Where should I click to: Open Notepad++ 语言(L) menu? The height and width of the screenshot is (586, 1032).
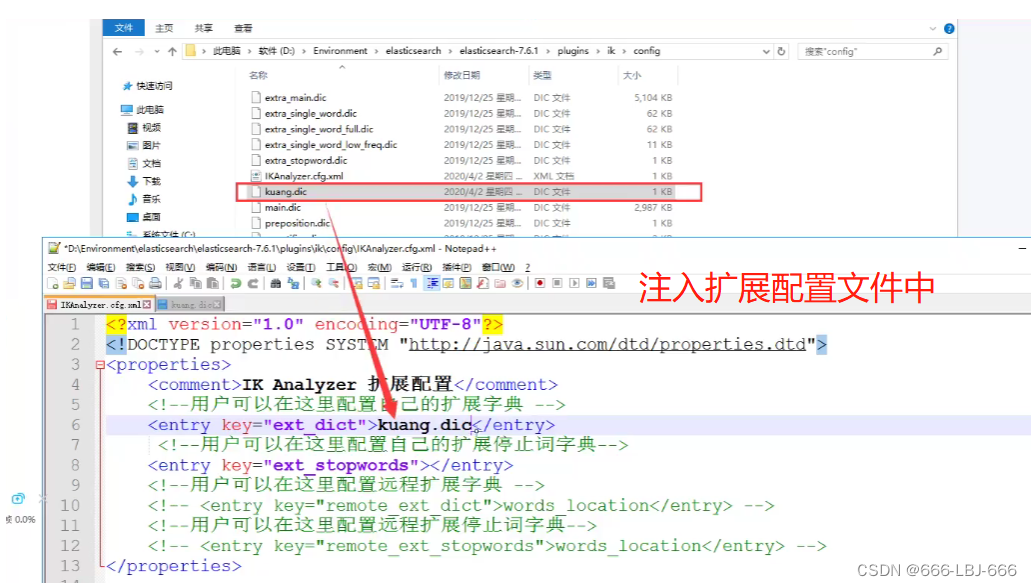261,267
